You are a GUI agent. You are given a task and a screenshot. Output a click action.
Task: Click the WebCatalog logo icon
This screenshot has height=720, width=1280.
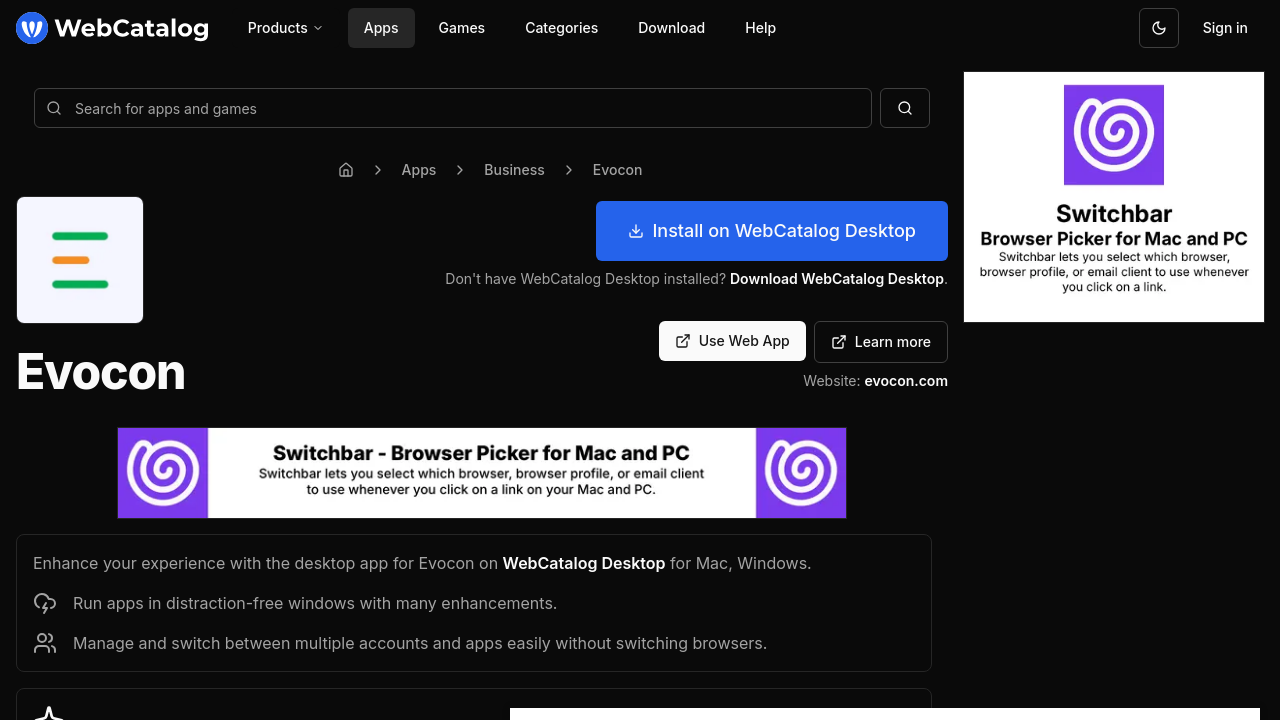[32, 28]
